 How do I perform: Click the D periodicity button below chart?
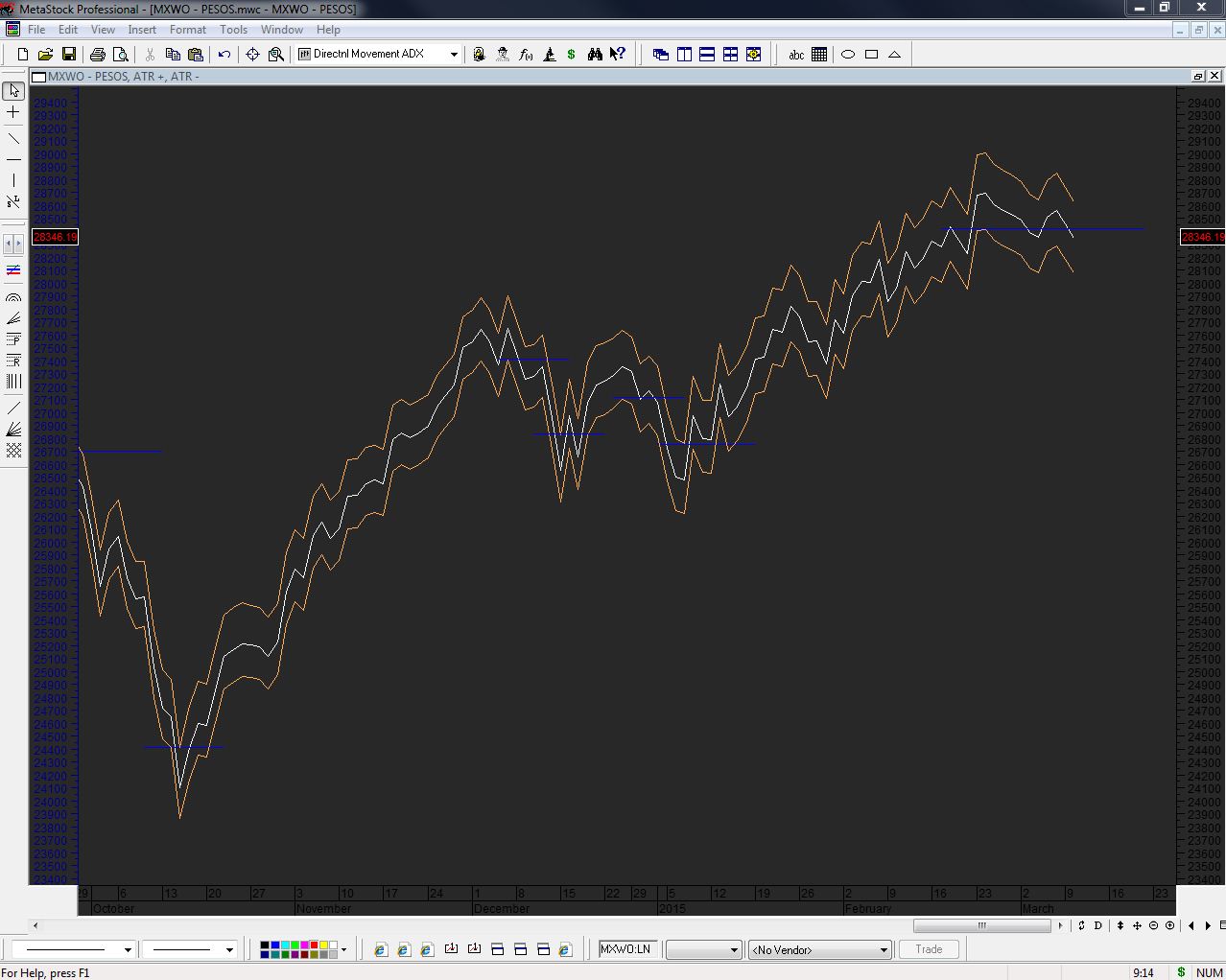(x=1098, y=925)
